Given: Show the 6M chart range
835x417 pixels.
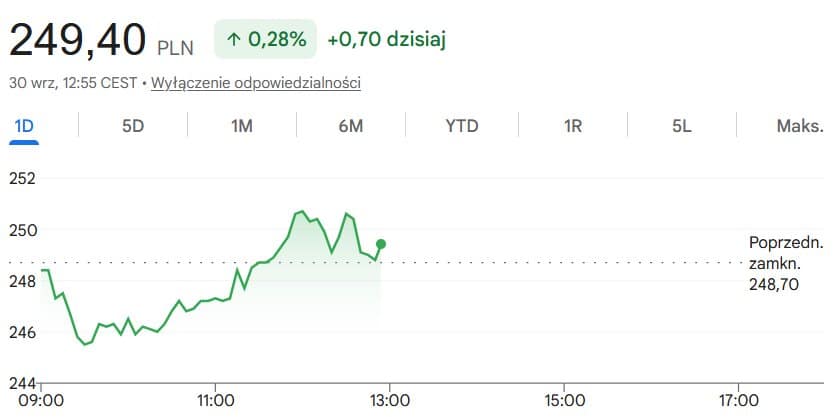Looking at the screenshot, I should point(350,127).
